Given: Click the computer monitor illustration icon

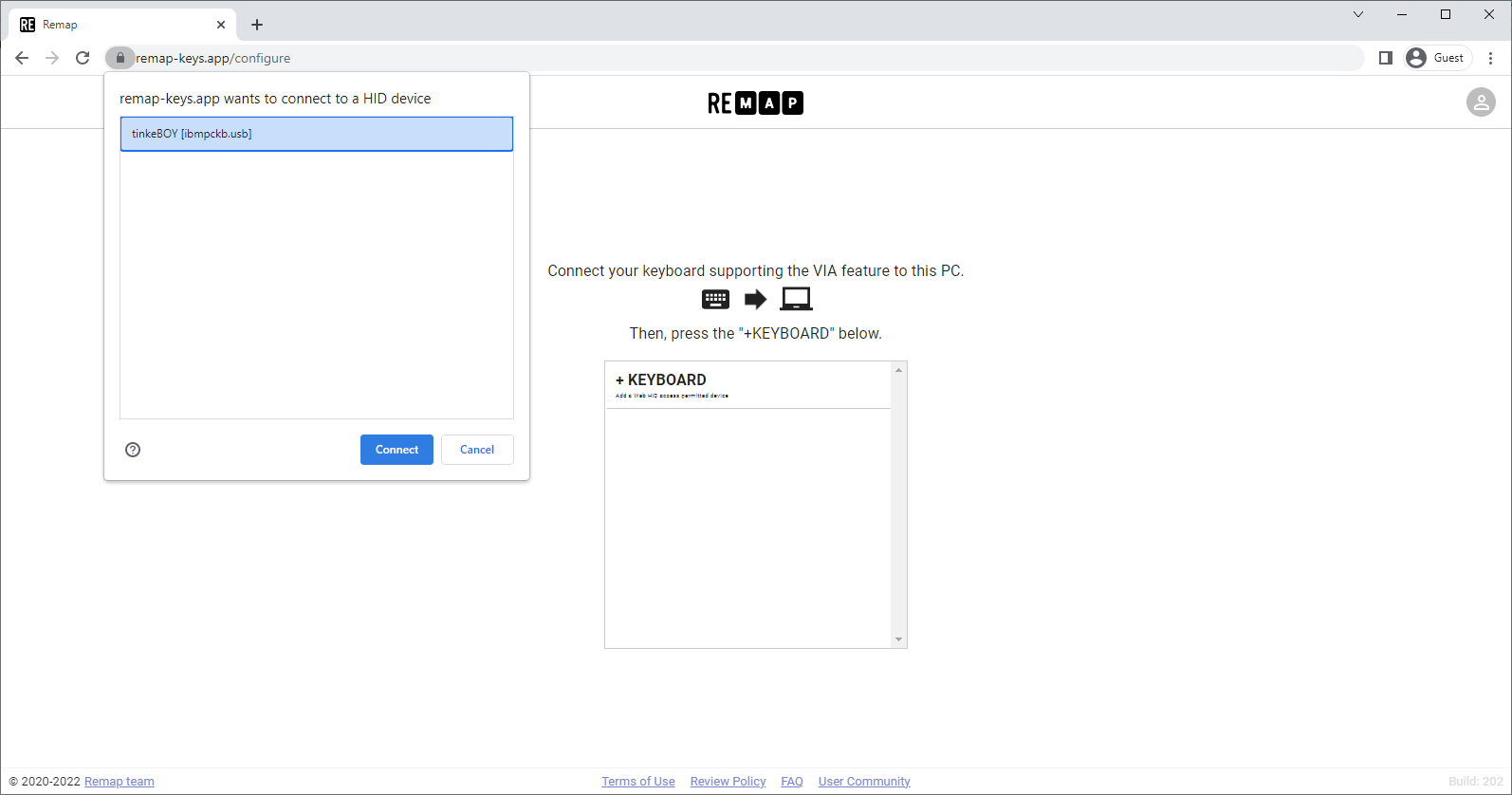Looking at the screenshot, I should click(796, 299).
